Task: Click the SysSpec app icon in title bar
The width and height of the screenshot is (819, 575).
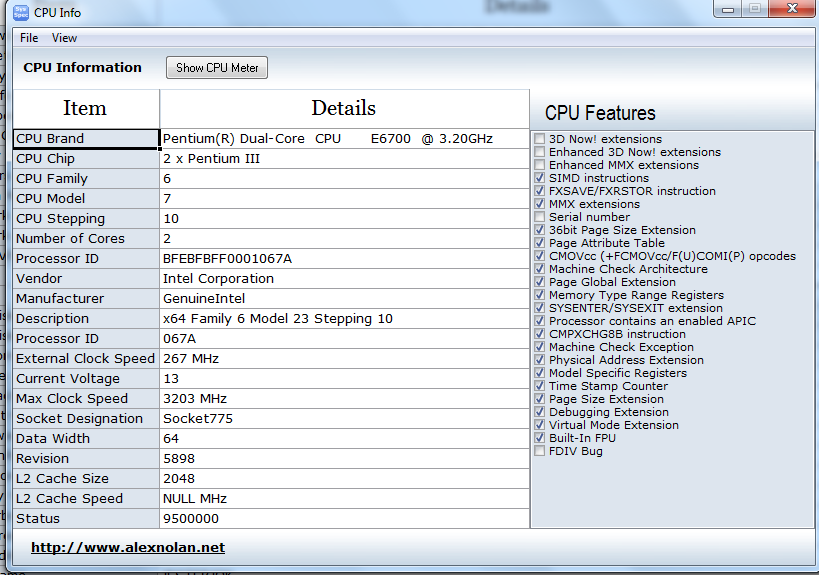Action: [21, 12]
